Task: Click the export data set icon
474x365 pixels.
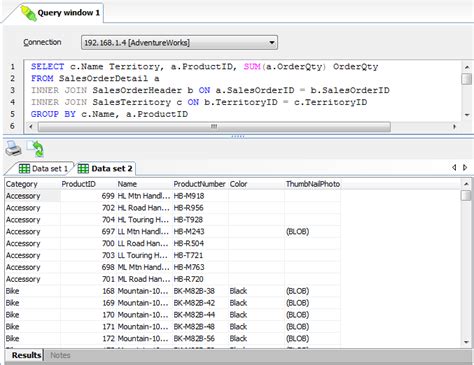Action: [36, 149]
